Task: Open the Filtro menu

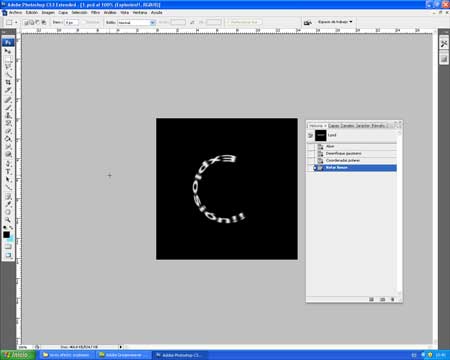Action: click(95, 12)
